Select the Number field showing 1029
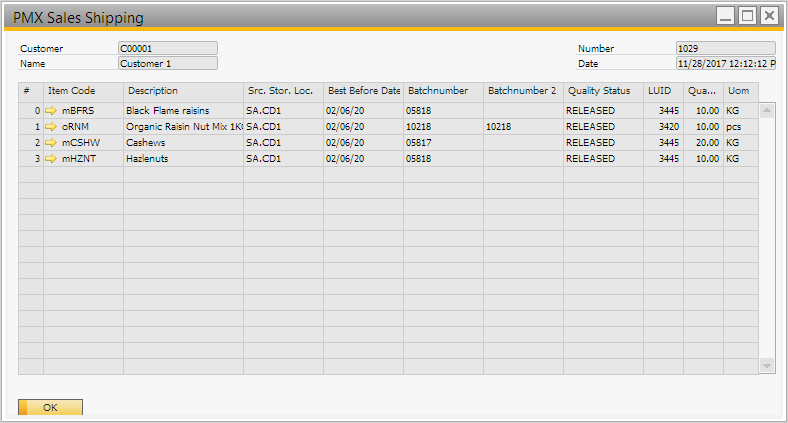Viewport: 788px width, 423px height. tap(725, 48)
